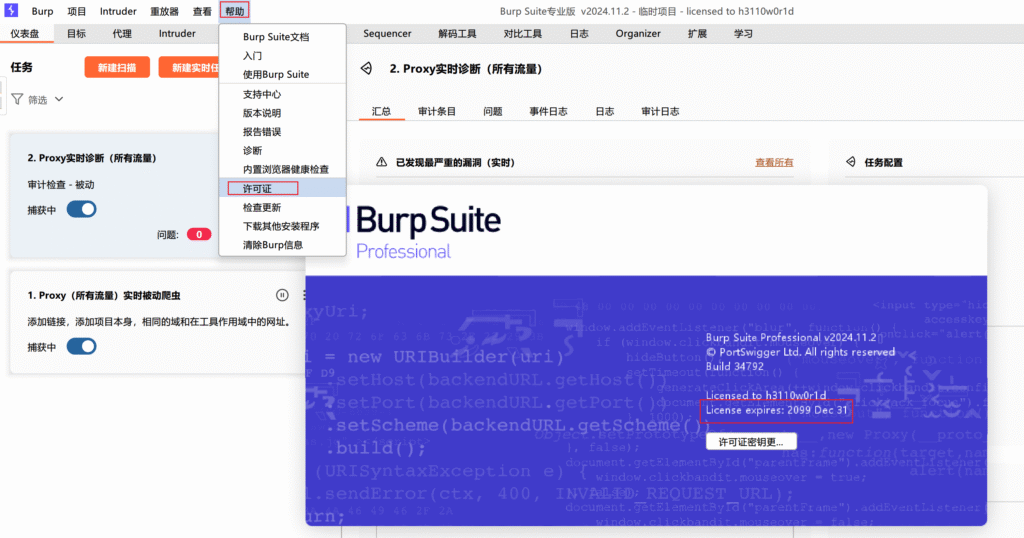Click the 许可证密钥 button

751,442
